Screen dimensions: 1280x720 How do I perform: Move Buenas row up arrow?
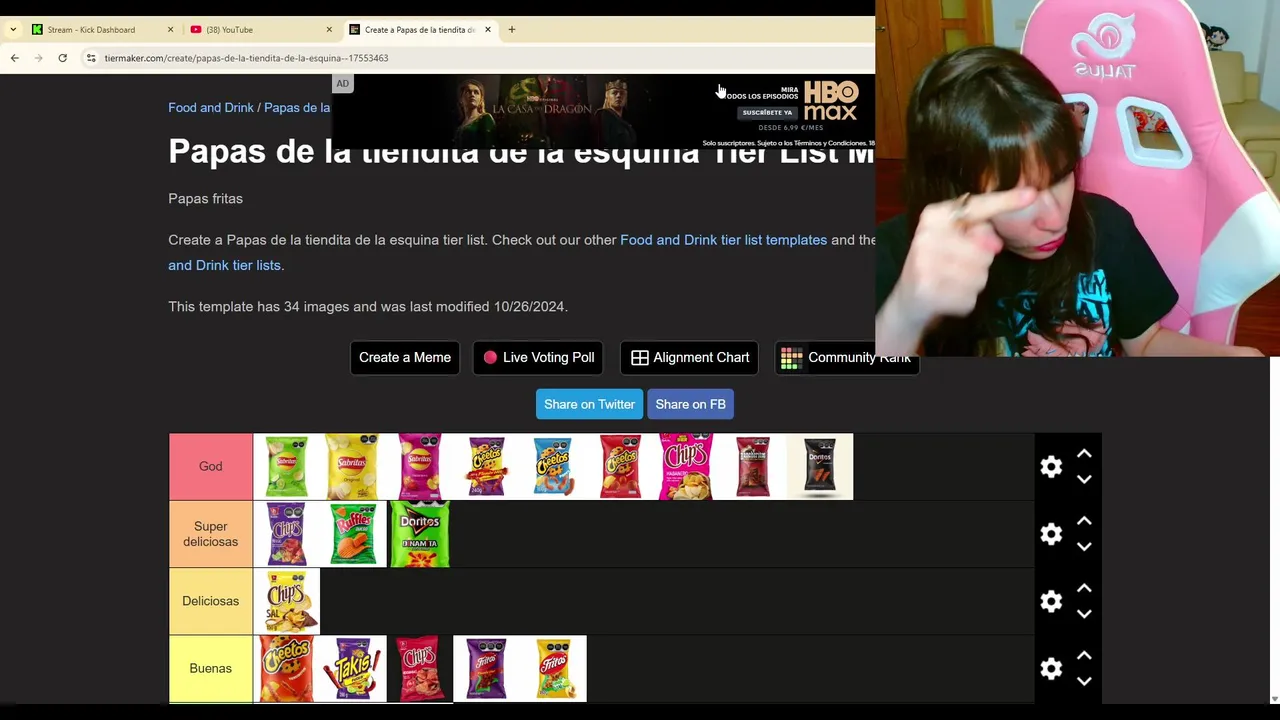[1084, 656]
